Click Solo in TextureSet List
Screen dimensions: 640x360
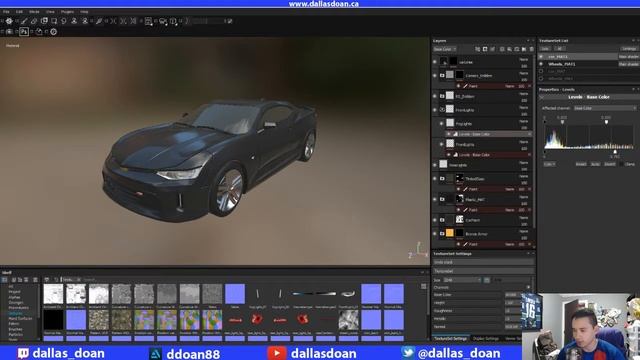(545, 49)
